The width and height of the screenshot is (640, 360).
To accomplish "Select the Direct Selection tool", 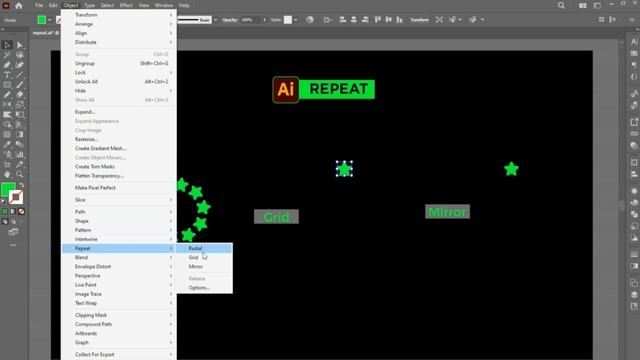I will point(19,45).
